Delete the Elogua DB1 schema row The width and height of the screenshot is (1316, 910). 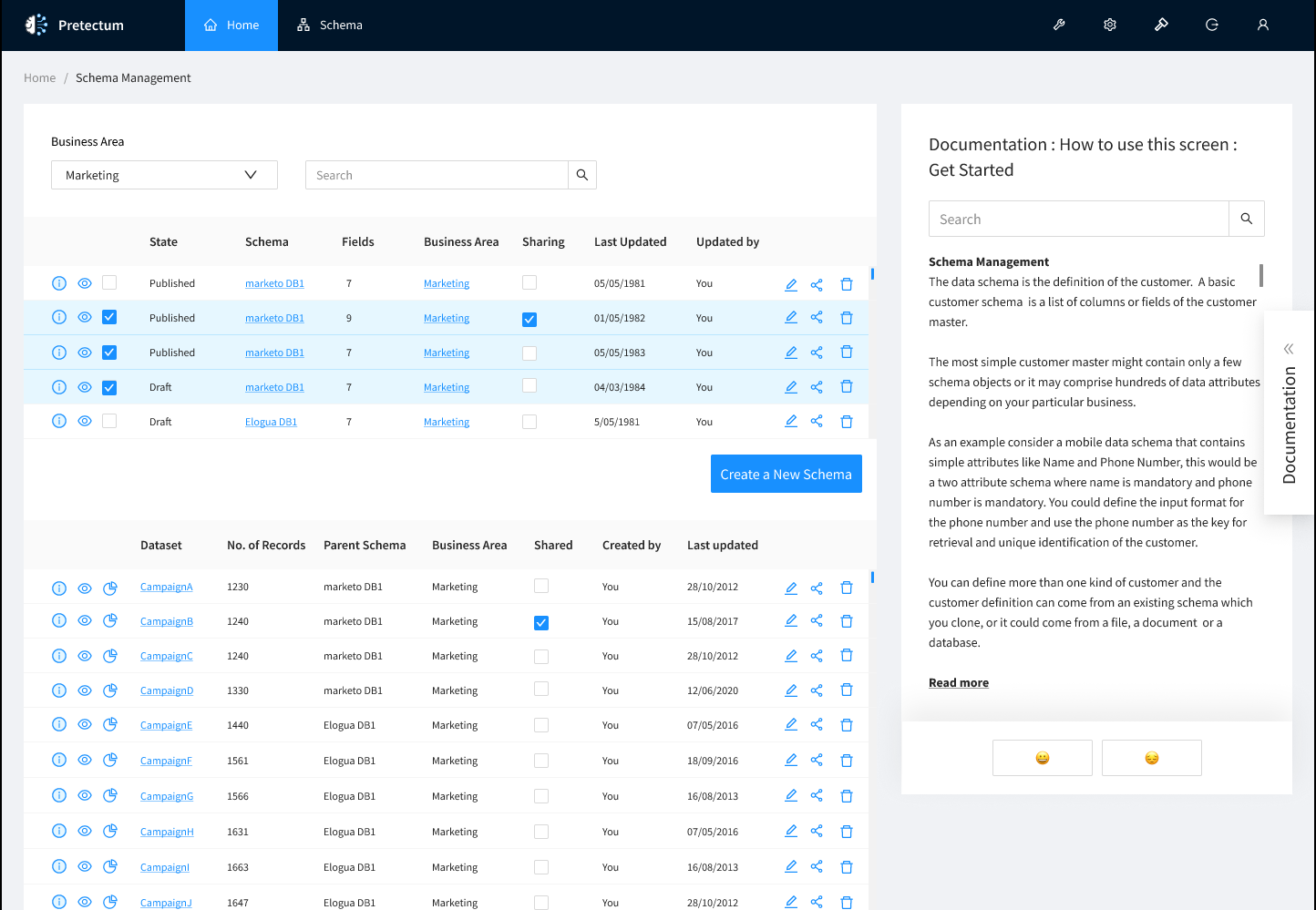pyautogui.click(x=847, y=422)
